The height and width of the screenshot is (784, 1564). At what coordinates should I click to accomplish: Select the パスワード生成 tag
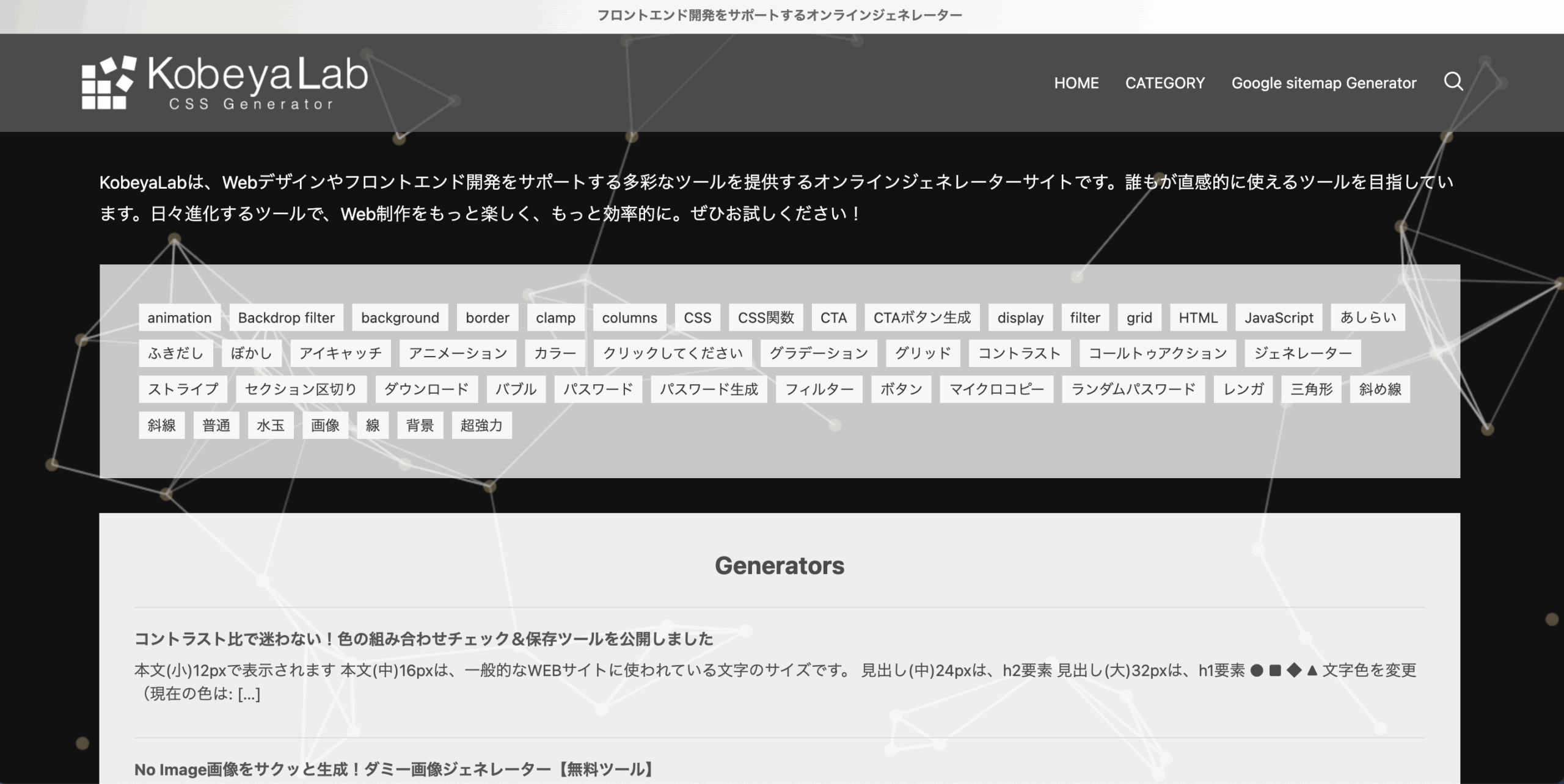tap(710, 389)
